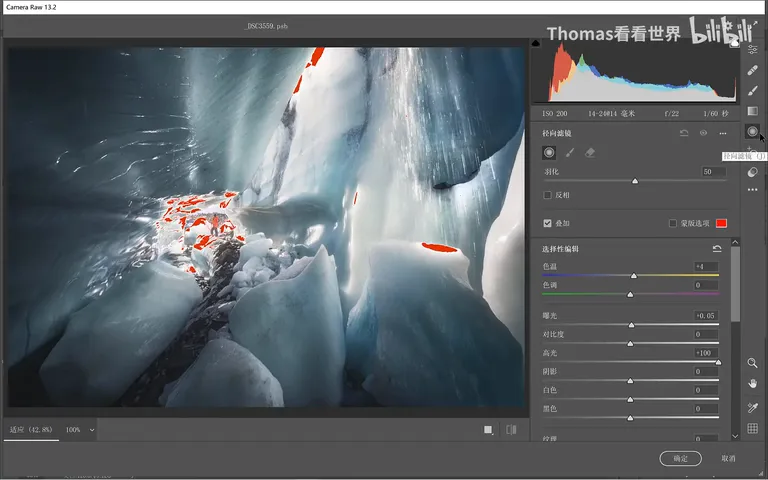This screenshot has width=768, height=480.
Task: Click the 黑色 blacks slider handle
Action: (x=630, y=418)
